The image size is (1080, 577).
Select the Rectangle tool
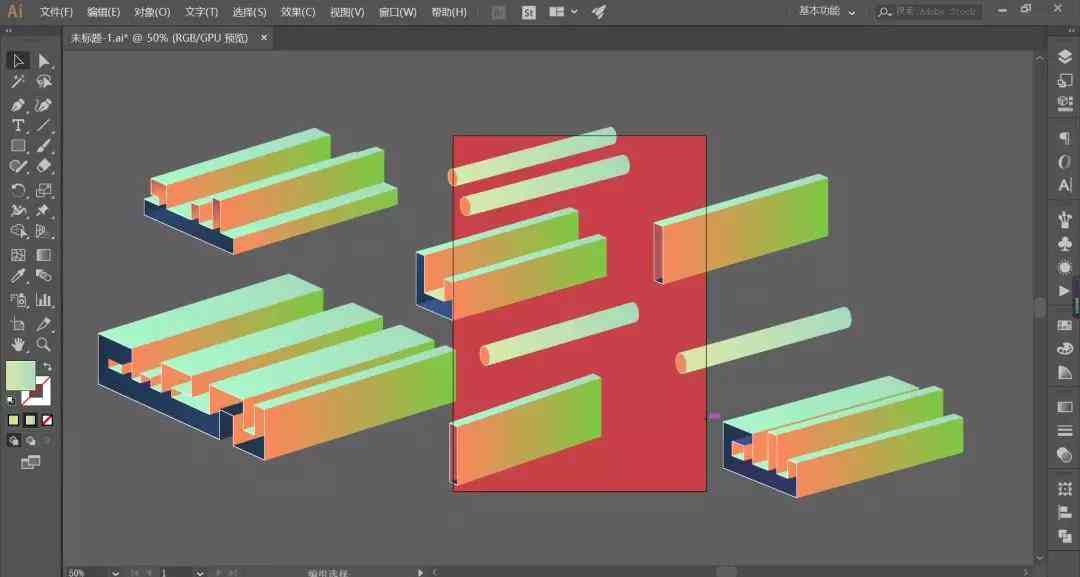click(18, 146)
